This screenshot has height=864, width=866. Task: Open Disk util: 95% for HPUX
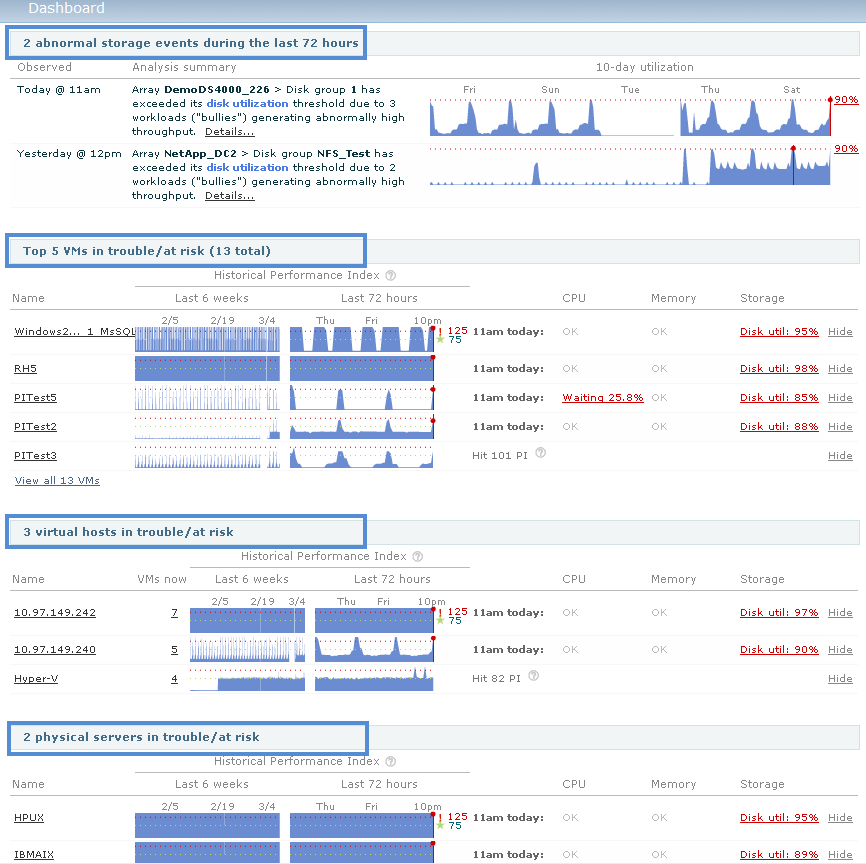tap(779, 818)
